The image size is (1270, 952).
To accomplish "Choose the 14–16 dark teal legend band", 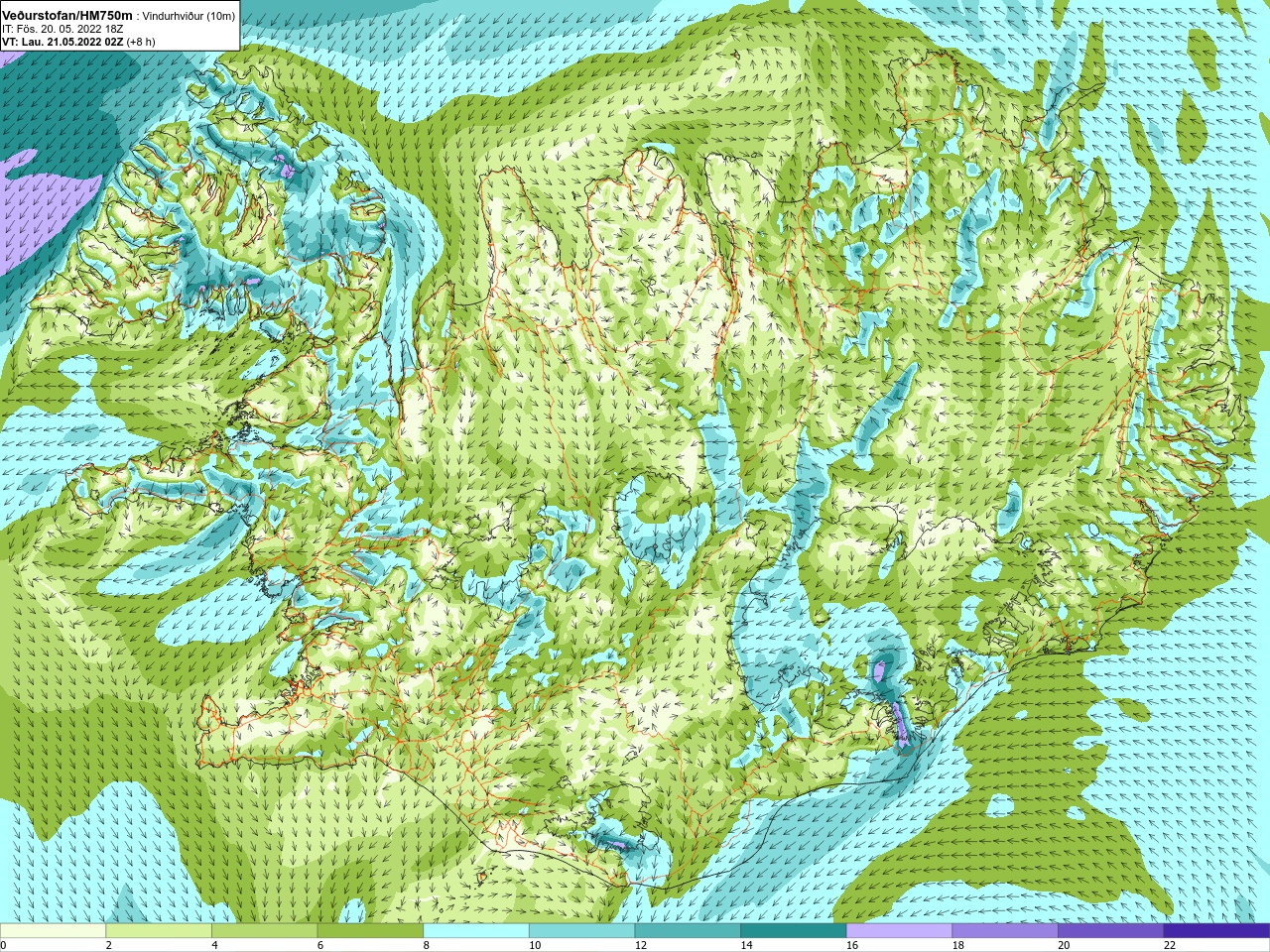I will (x=794, y=931).
